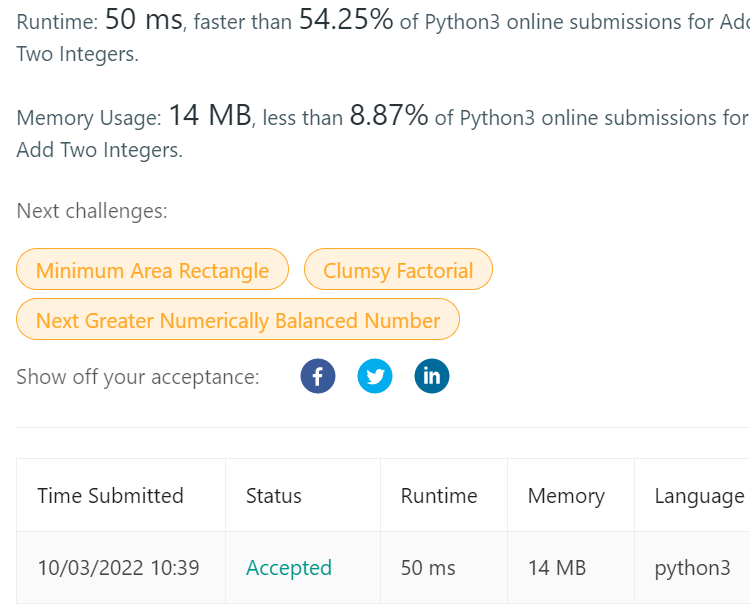Click the 14 MB memory table cell
This screenshot has height=607, width=752.
(557, 568)
